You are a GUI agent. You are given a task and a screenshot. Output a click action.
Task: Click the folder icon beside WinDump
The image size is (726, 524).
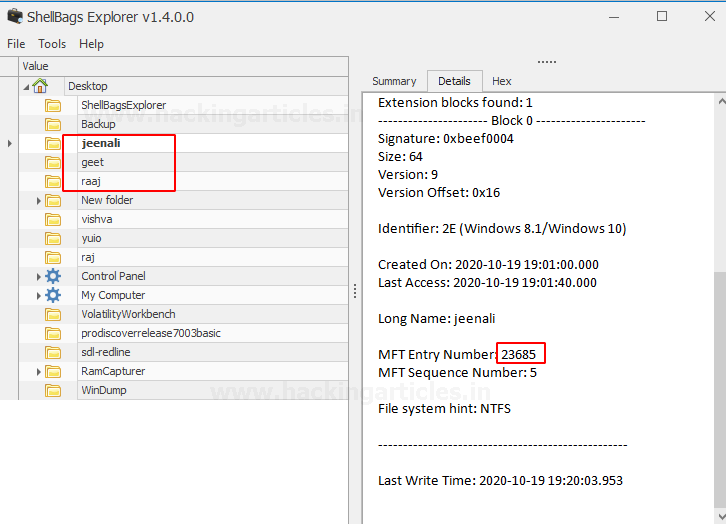53,390
